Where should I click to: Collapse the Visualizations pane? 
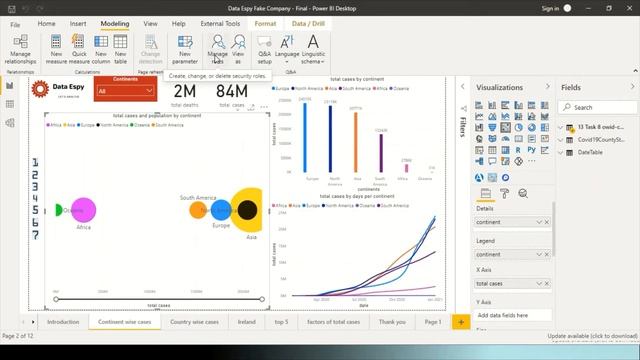548,87
